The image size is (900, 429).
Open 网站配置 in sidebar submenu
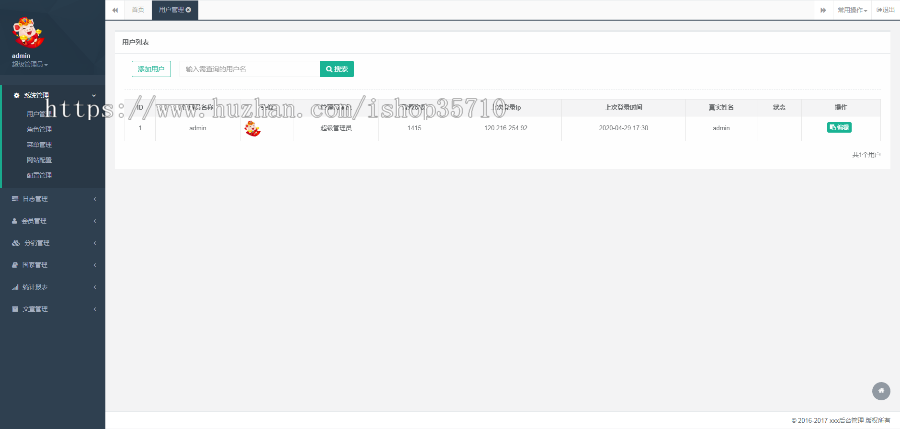pos(39,160)
